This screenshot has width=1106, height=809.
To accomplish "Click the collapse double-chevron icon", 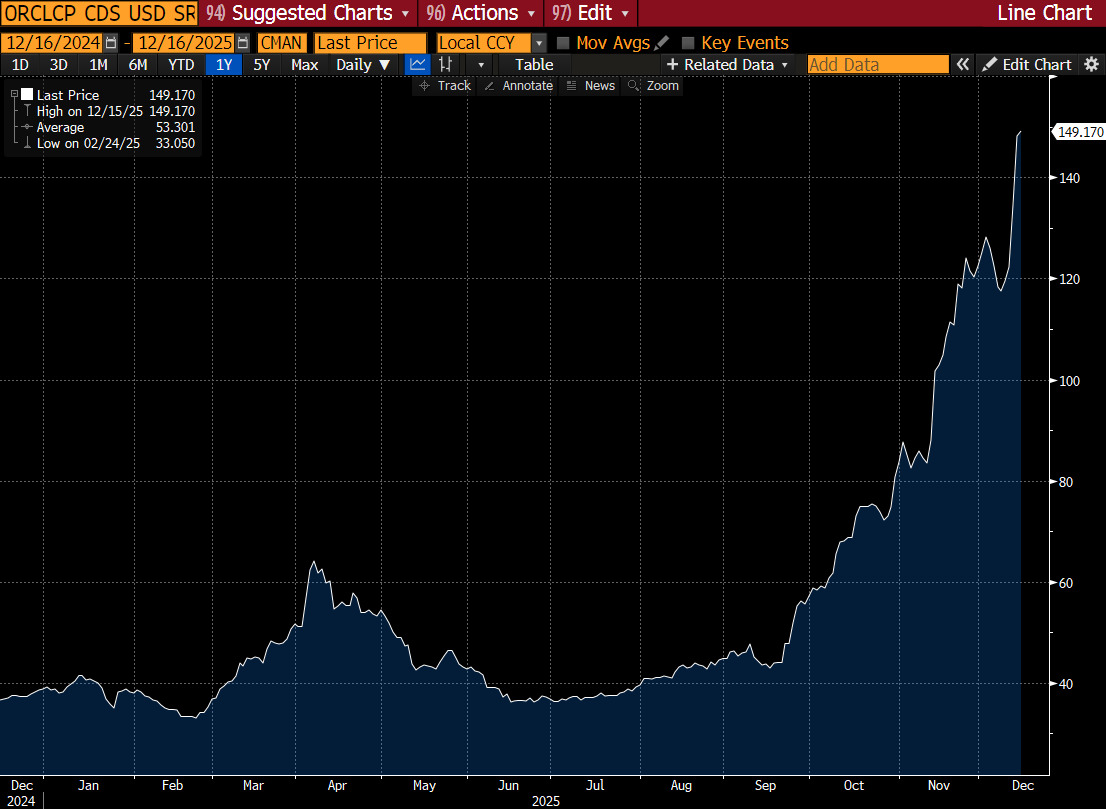I will tap(962, 64).
